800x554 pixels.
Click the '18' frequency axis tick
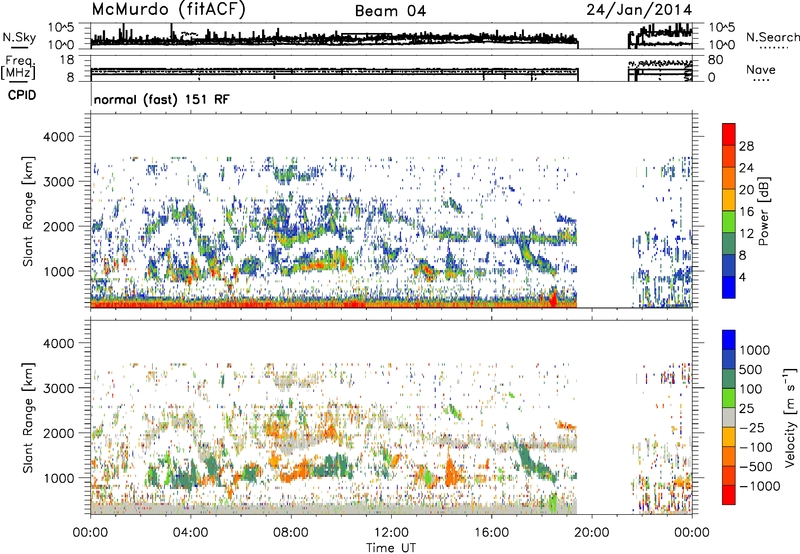coord(67,60)
